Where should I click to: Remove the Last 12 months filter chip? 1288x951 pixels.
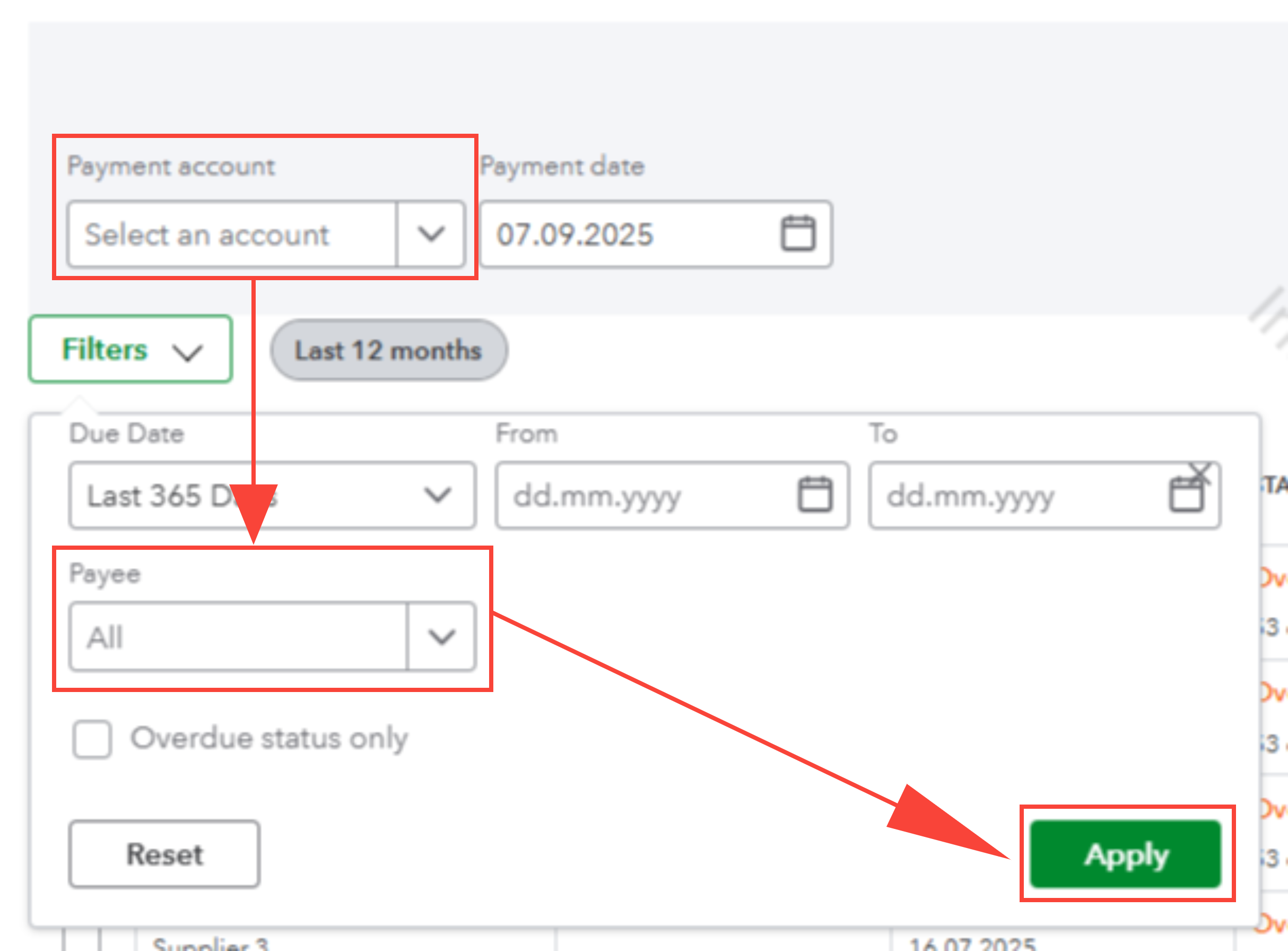click(x=389, y=350)
